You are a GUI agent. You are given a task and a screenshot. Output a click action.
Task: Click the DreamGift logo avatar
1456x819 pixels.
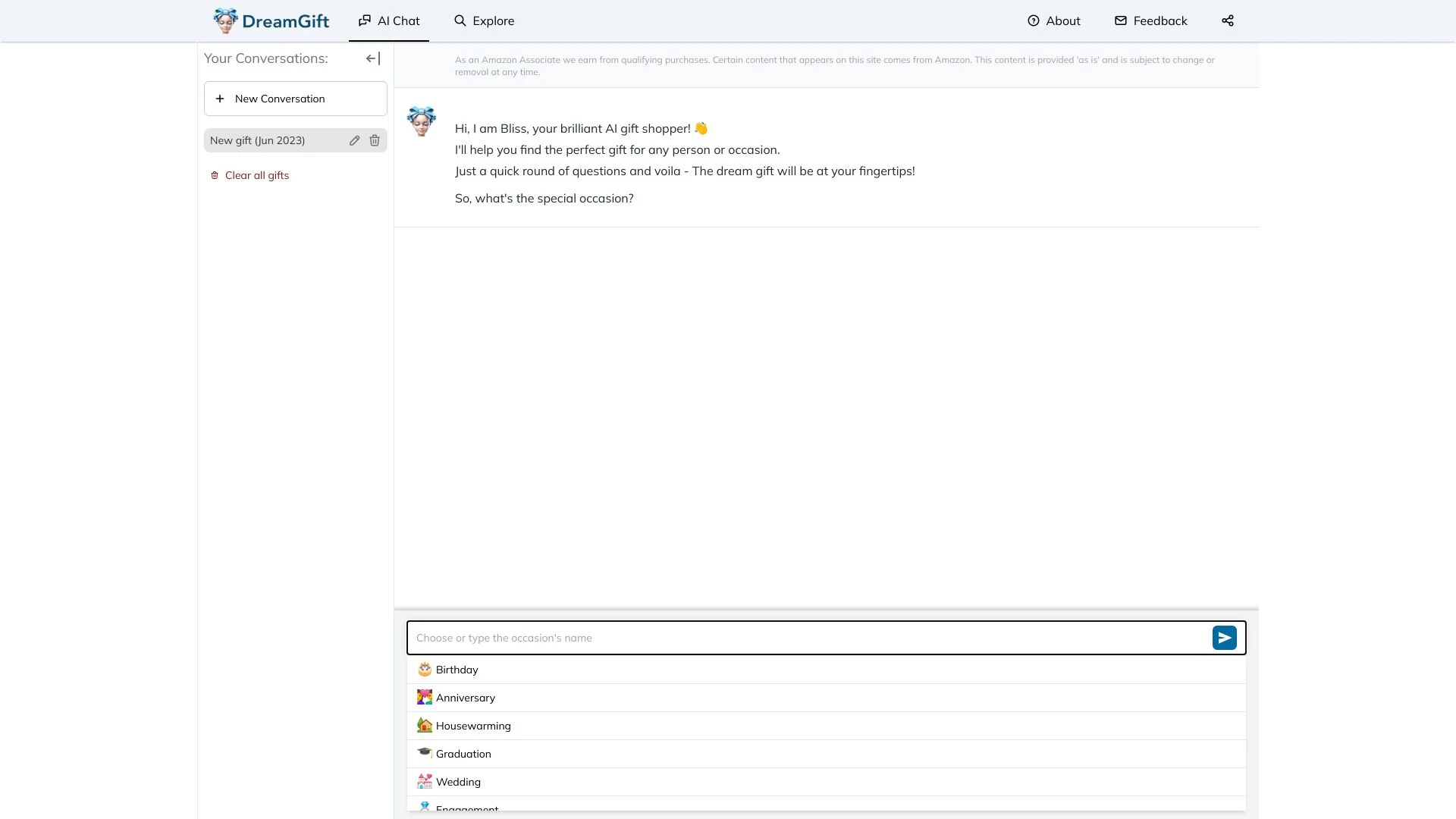point(225,20)
